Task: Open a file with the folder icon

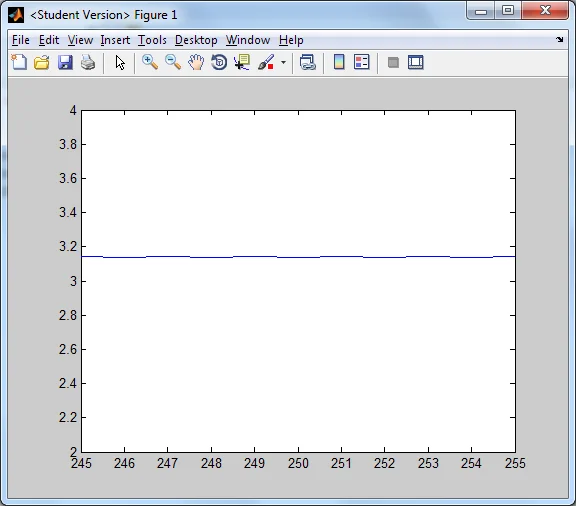Action: (42, 62)
